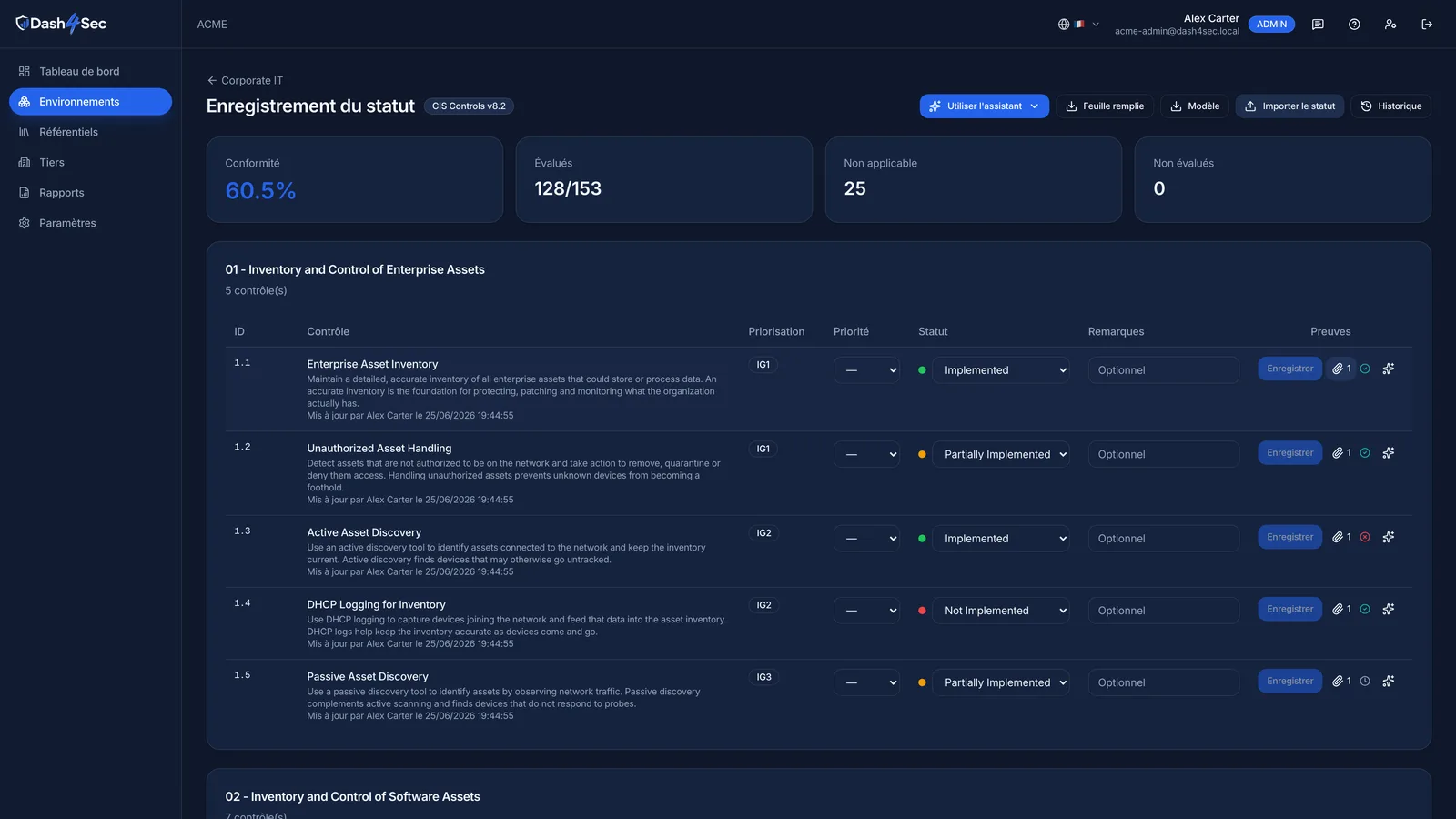Viewport: 1456px width, 819px height.
Task: Click Enregistrer for DHCP Logging for Inventory
Action: (x=1289, y=609)
